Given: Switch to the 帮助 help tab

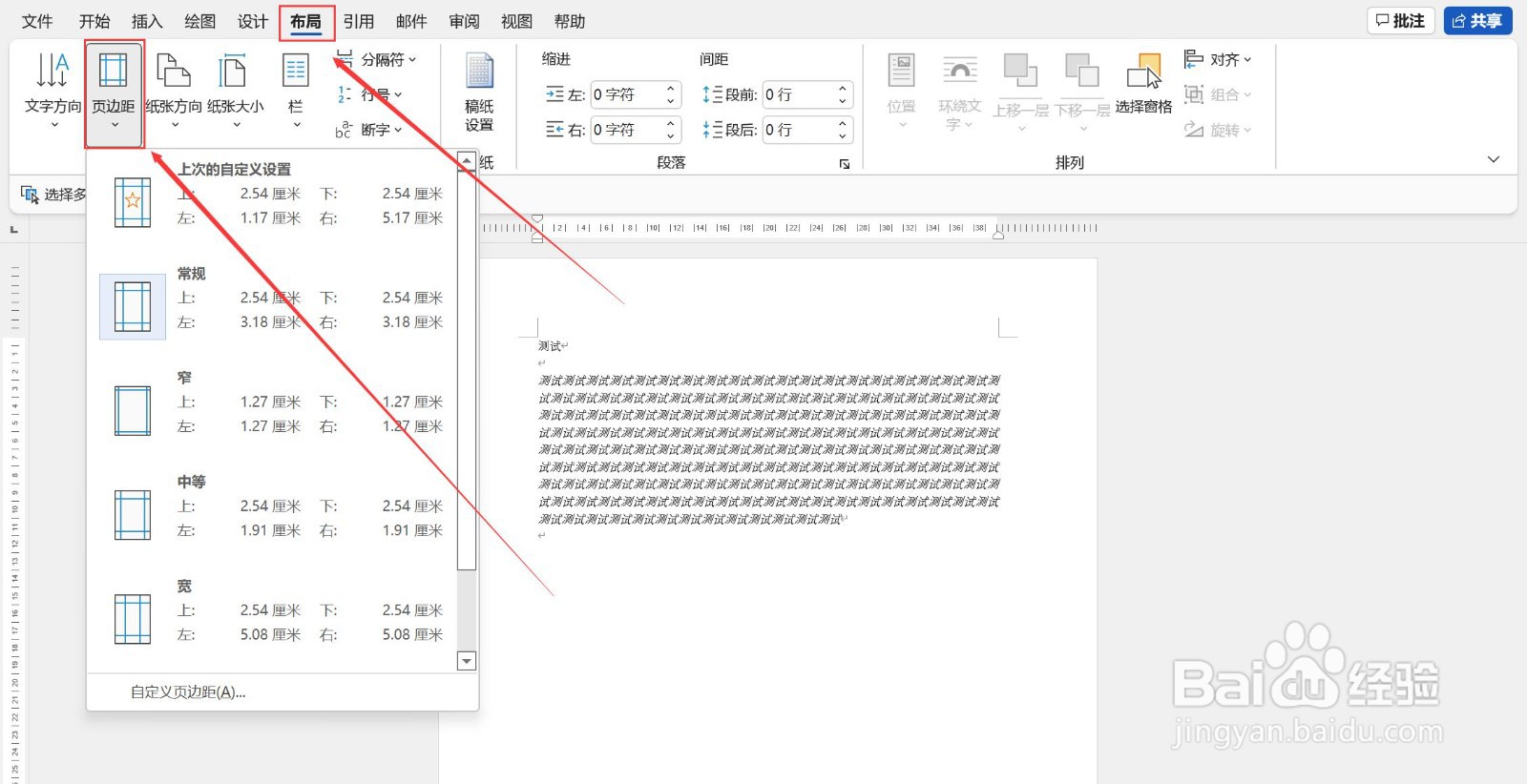Looking at the screenshot, I should point(570,21).
